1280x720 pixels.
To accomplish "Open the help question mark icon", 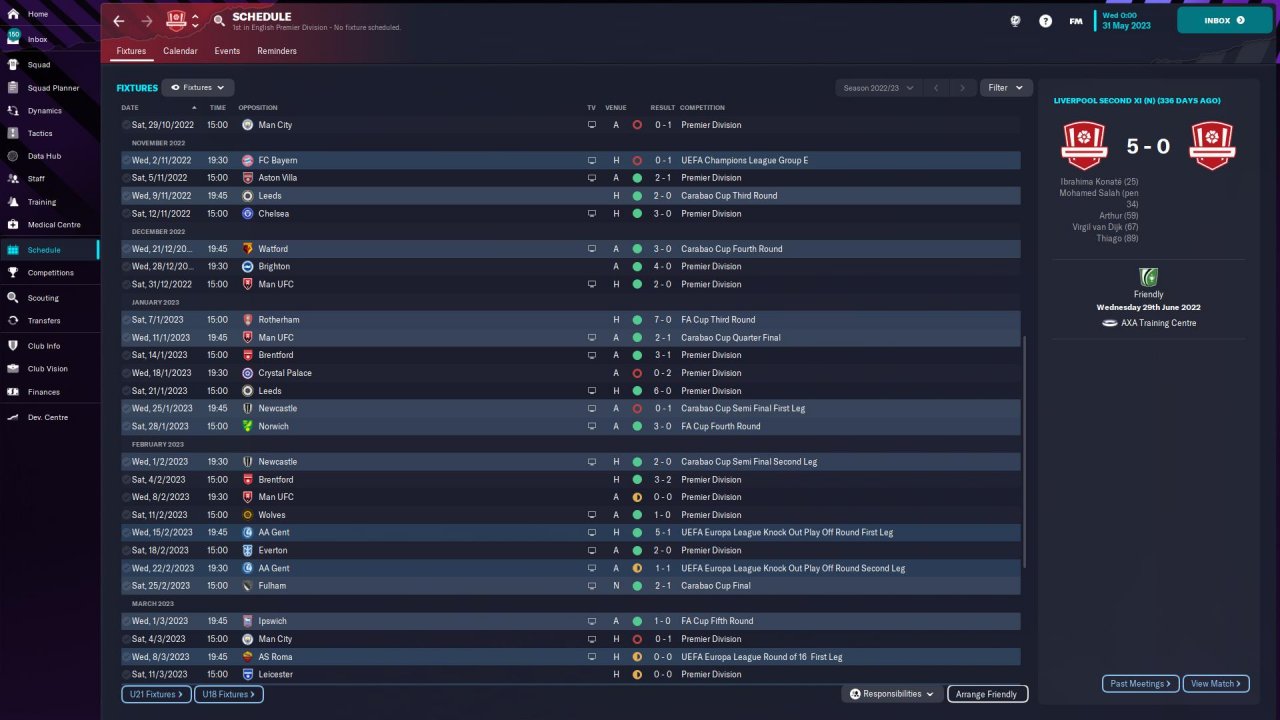I will coord(1045,21).
